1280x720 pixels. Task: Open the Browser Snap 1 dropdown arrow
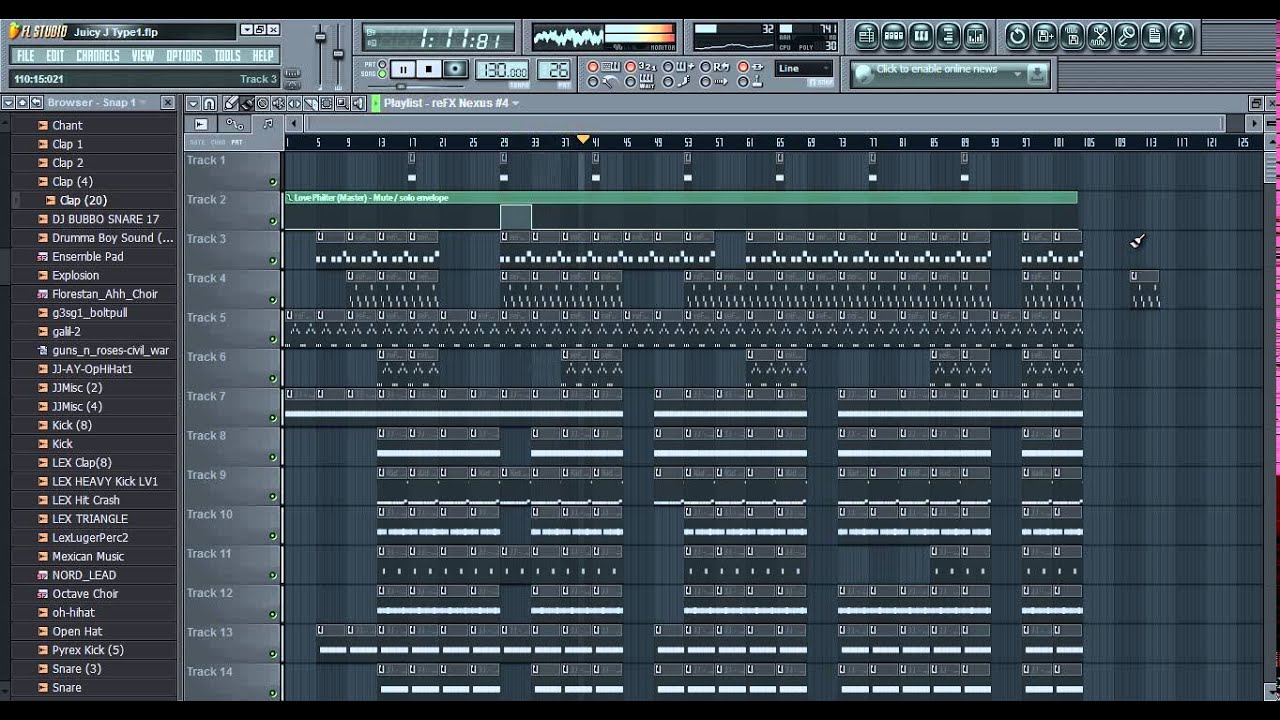(x=144, y=103)
